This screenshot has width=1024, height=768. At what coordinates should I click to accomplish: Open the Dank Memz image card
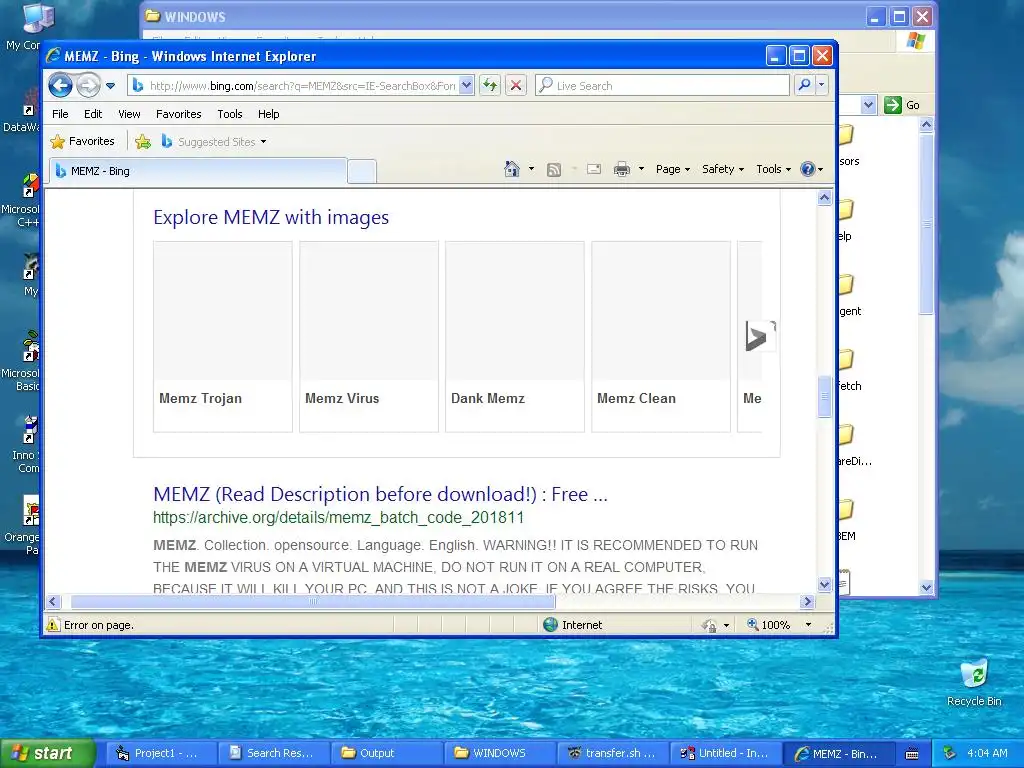point(515,336)
